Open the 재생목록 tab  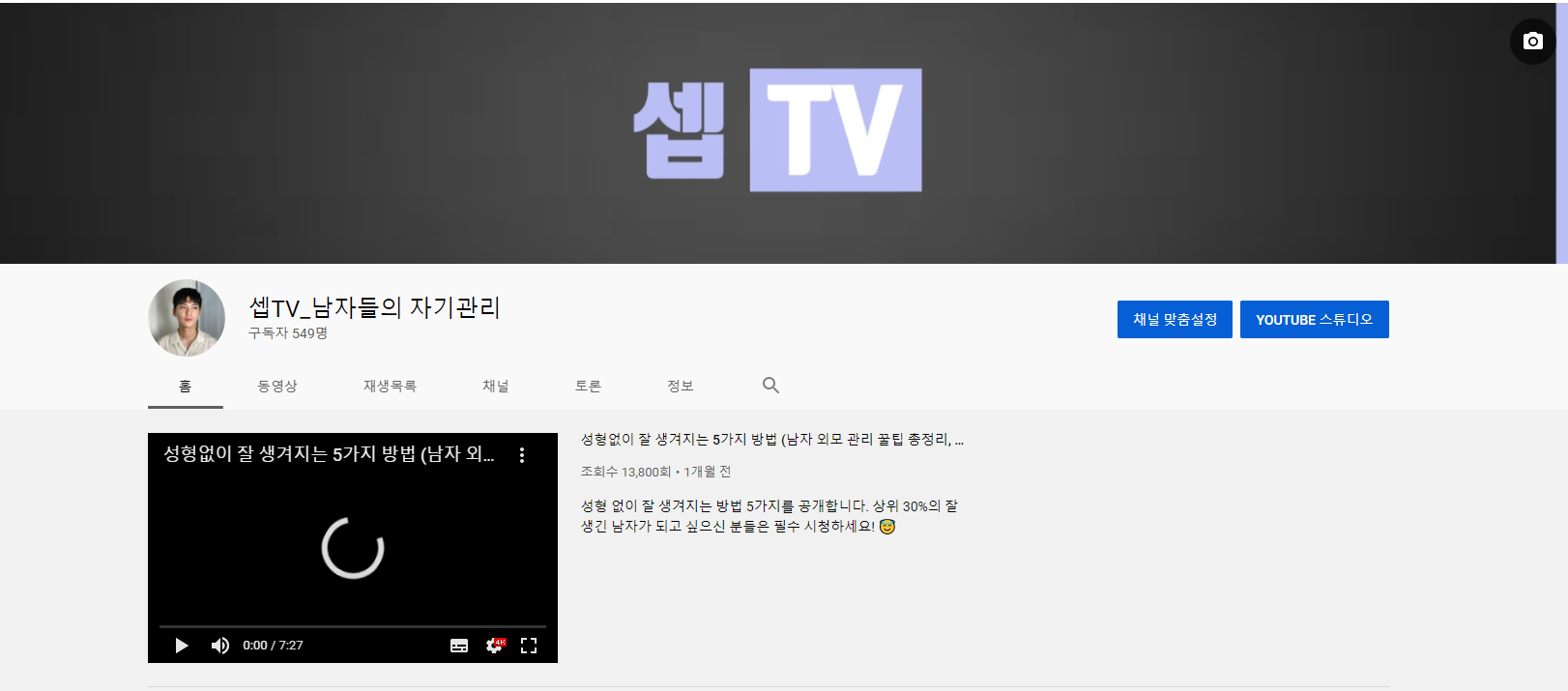(x=390, y=386)
